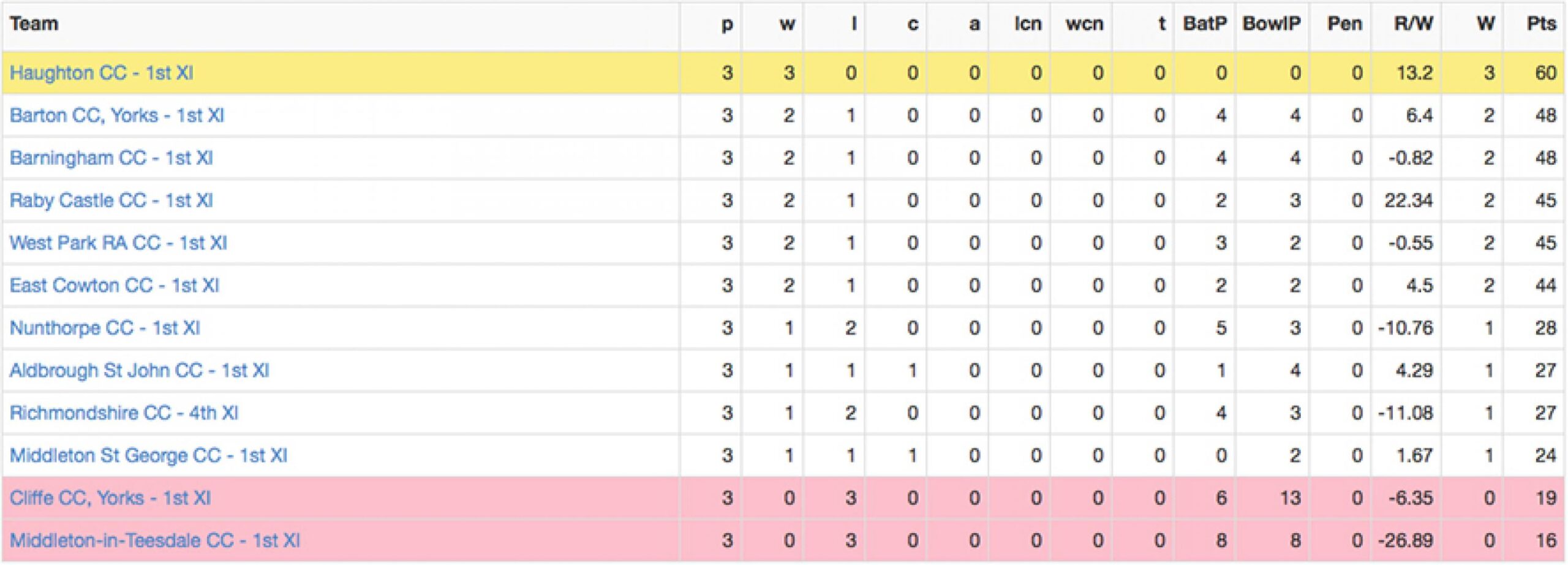Click the wcn column header

(1084, 24)
